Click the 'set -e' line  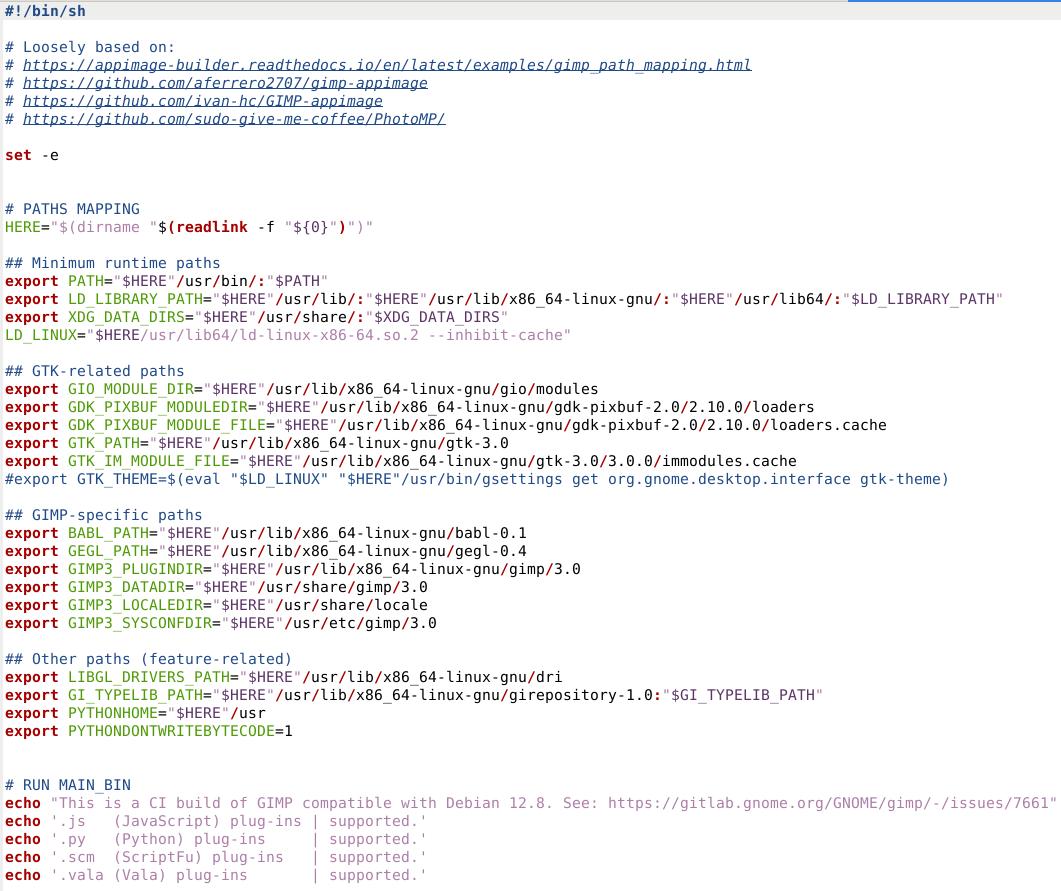31,155
